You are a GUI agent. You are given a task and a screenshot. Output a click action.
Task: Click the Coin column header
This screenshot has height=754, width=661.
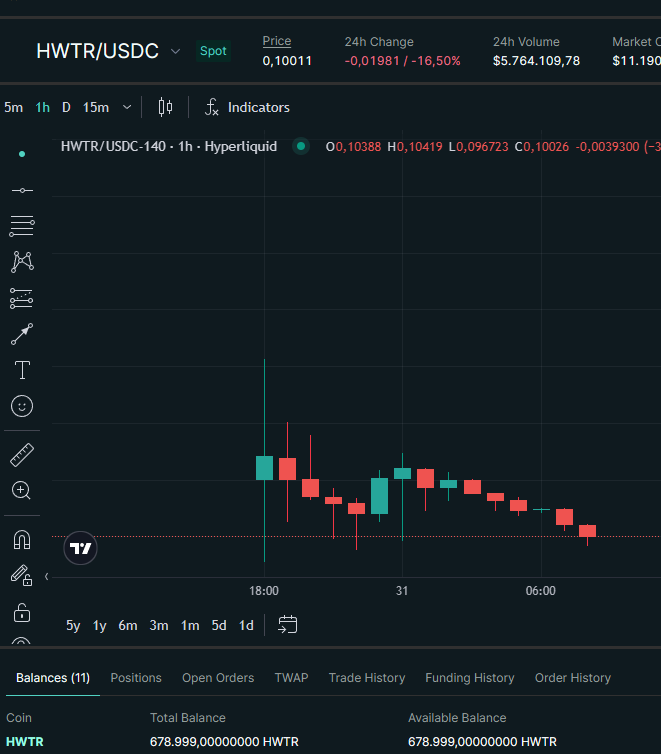click(19, 717)
